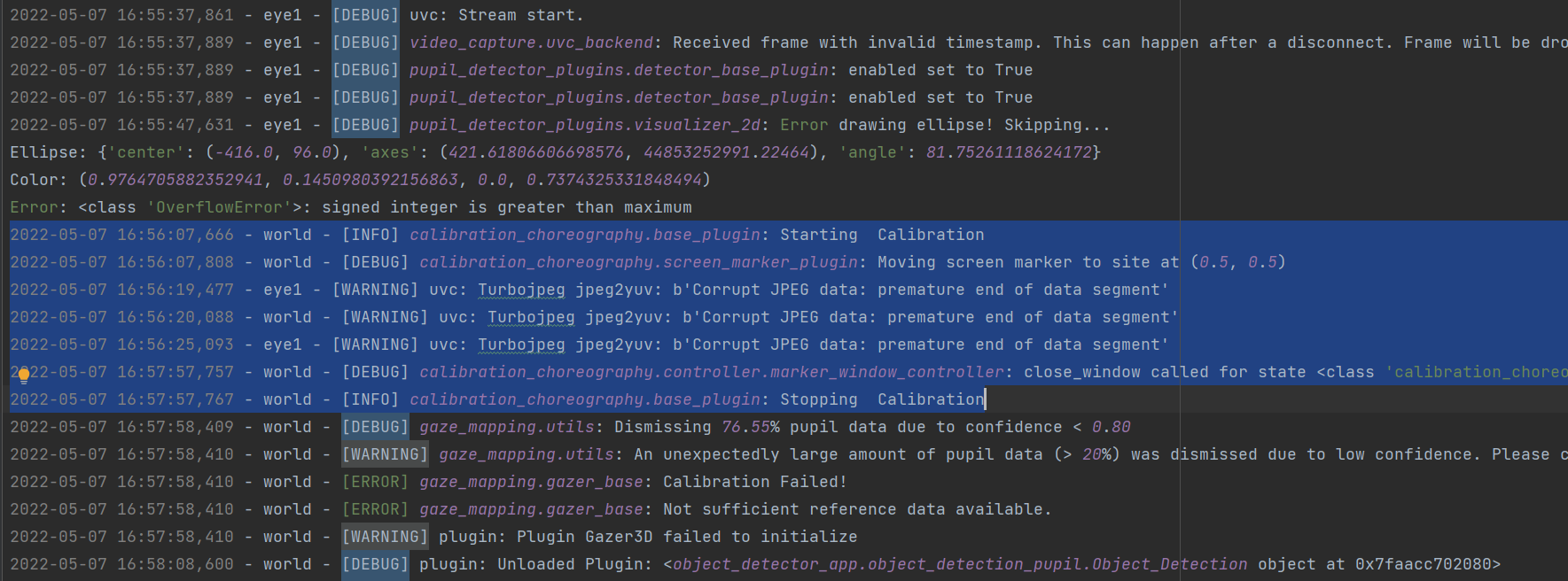The width and height of the screenshot is (1568, 581).
Task: Click on video_capture.uvc_backend logger name
Action: click(531, 43)
